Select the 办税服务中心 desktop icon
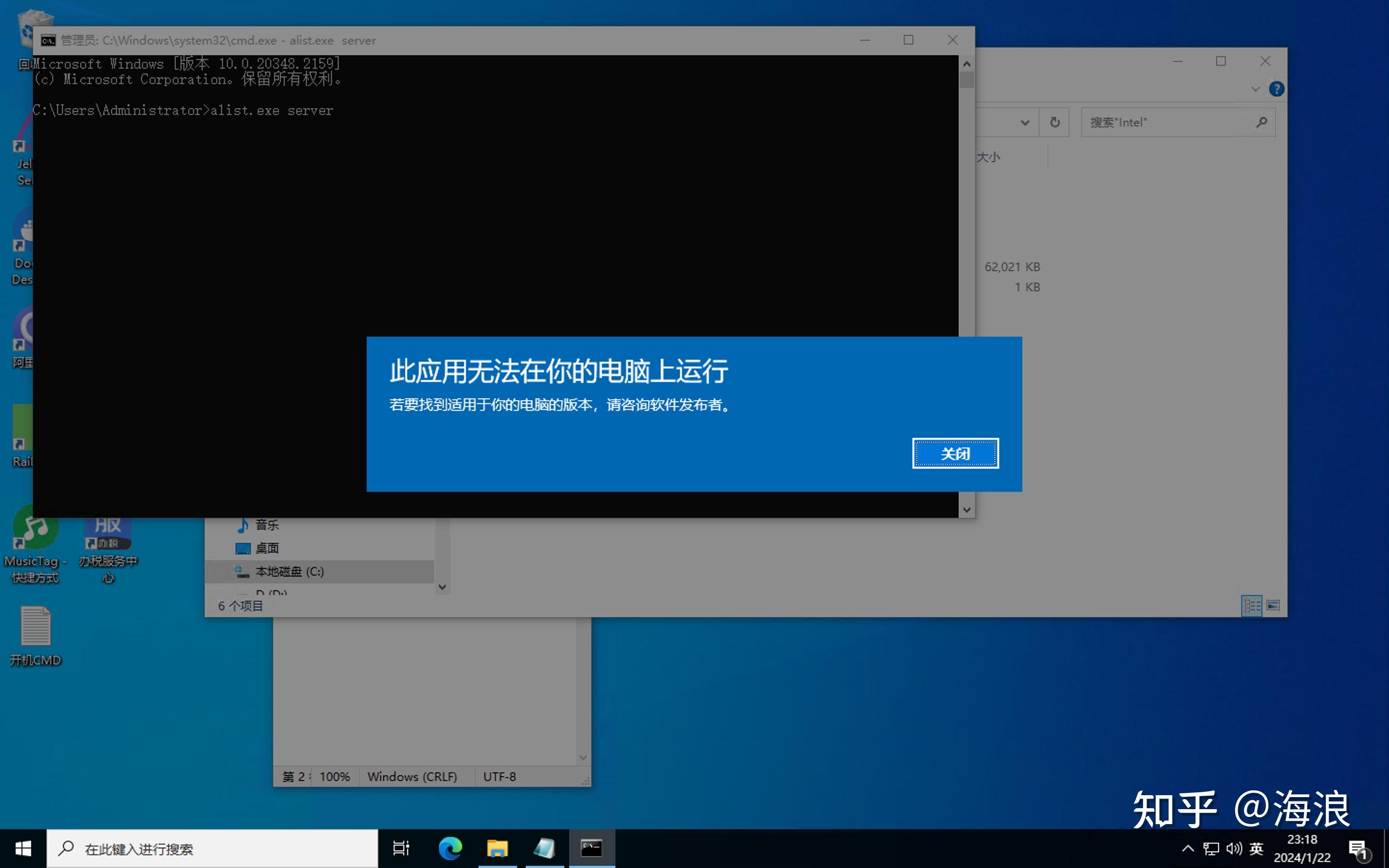 (x=108, y=549)
